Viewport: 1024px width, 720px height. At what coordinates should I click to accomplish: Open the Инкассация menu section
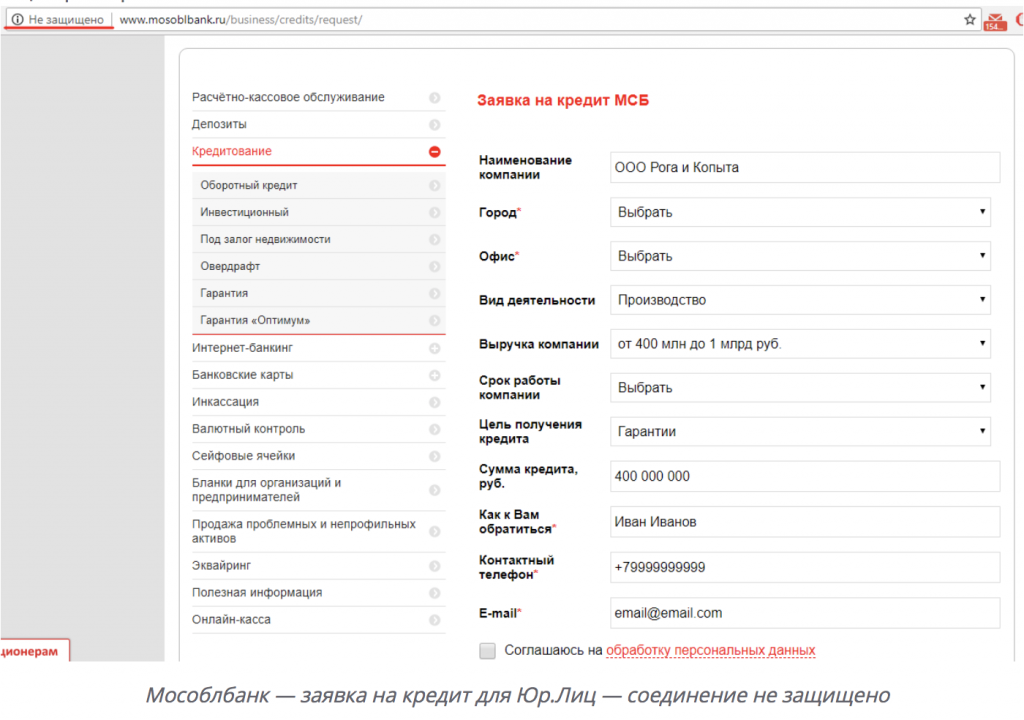(x=225, y=402)
